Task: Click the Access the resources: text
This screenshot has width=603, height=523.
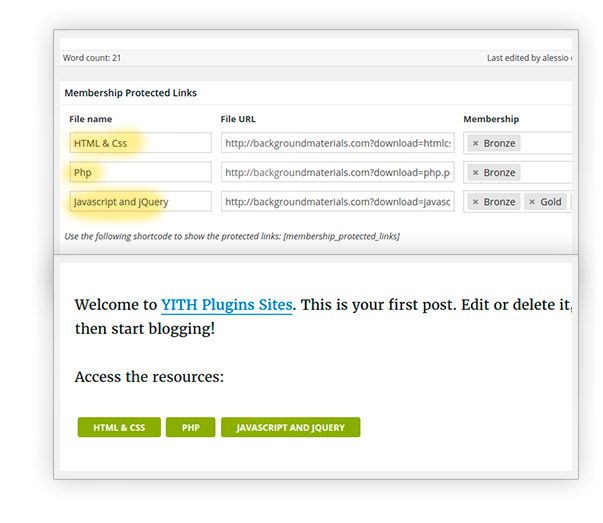Action: click(x=149, y=377)
